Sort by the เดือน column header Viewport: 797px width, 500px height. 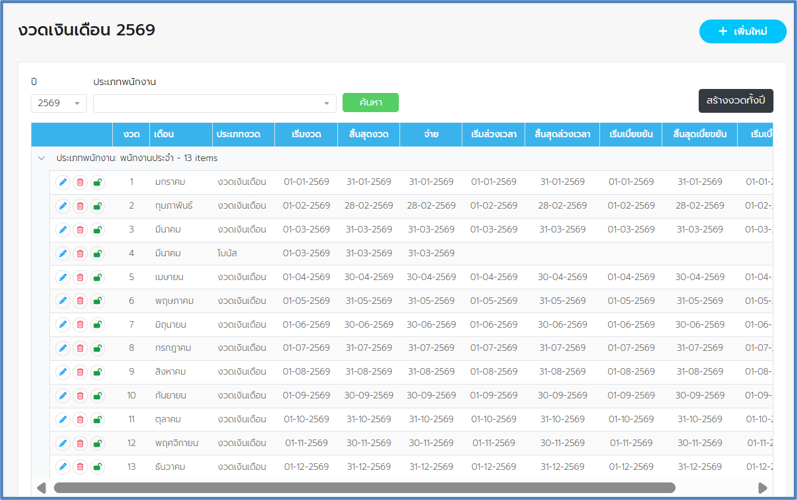[180, 134]
